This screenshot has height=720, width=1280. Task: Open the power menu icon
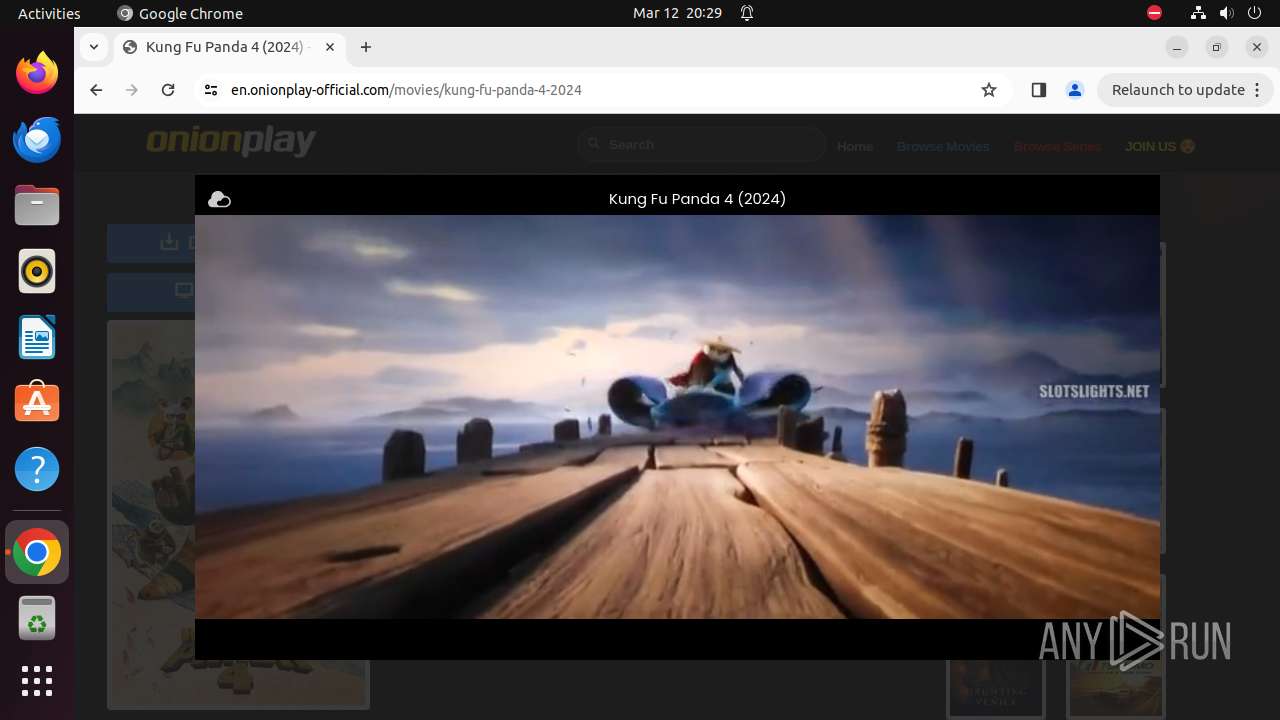pos(1256,13)
